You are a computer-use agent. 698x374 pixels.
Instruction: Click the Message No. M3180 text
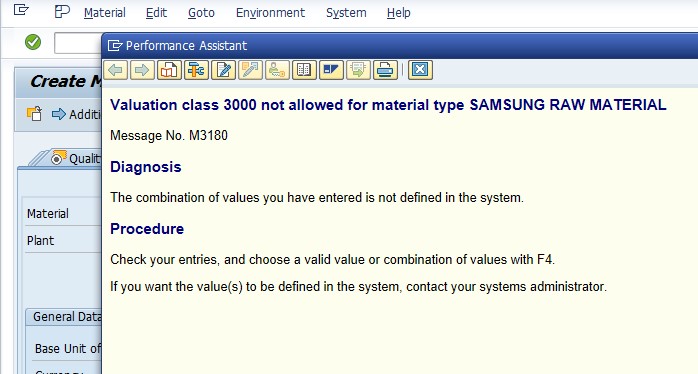(x=169, y=135)
